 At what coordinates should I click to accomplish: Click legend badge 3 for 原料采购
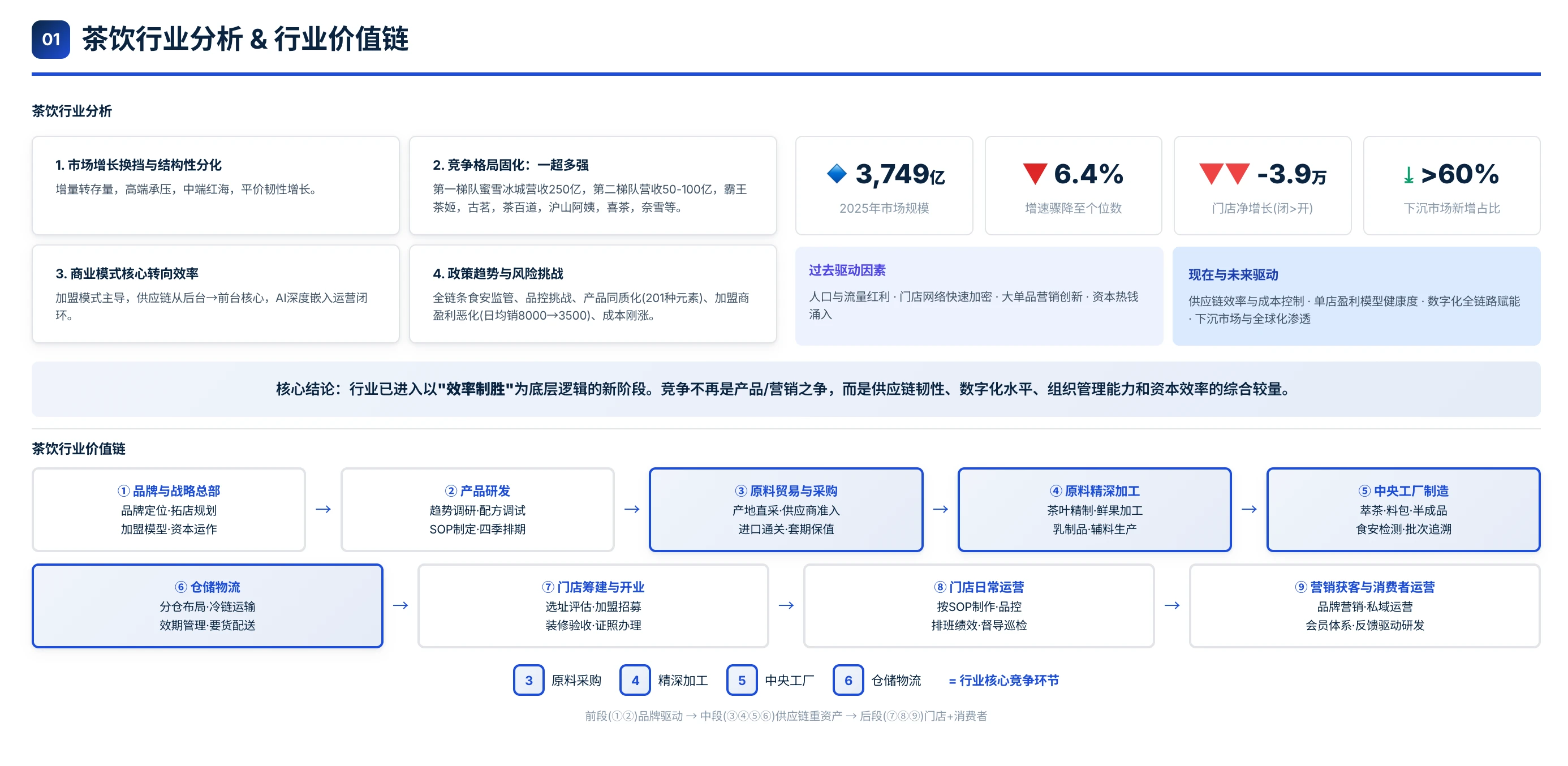pos(528,680)
